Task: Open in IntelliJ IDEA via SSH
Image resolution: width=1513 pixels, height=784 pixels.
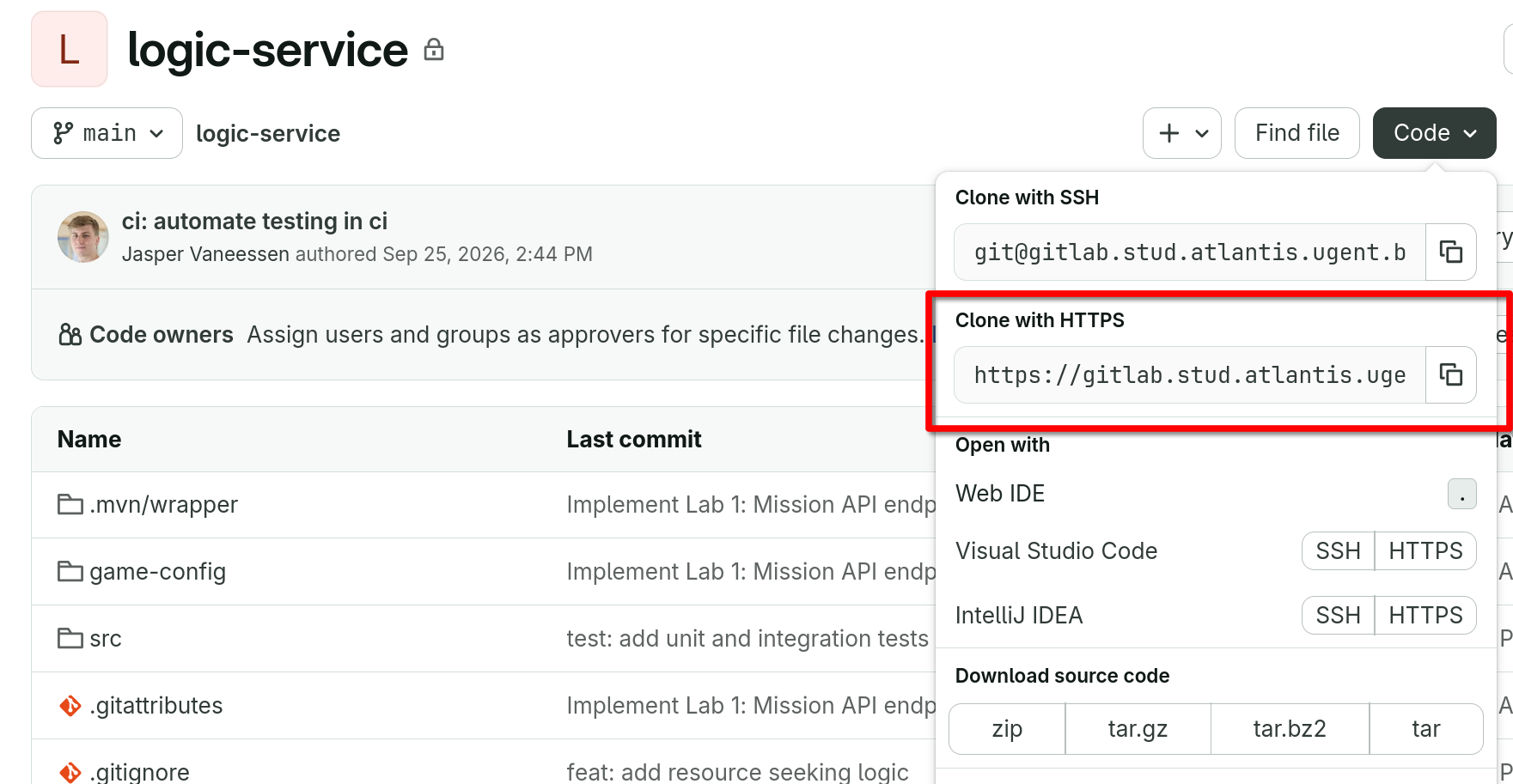Action: [1338, 616]
